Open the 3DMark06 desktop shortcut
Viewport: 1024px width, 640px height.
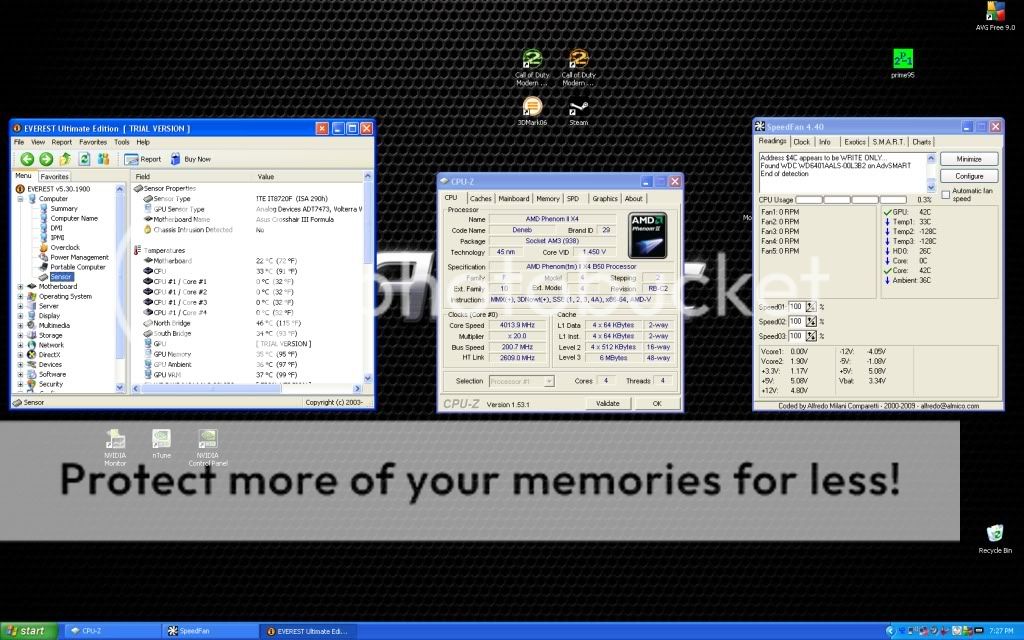[x=532, y=111]
